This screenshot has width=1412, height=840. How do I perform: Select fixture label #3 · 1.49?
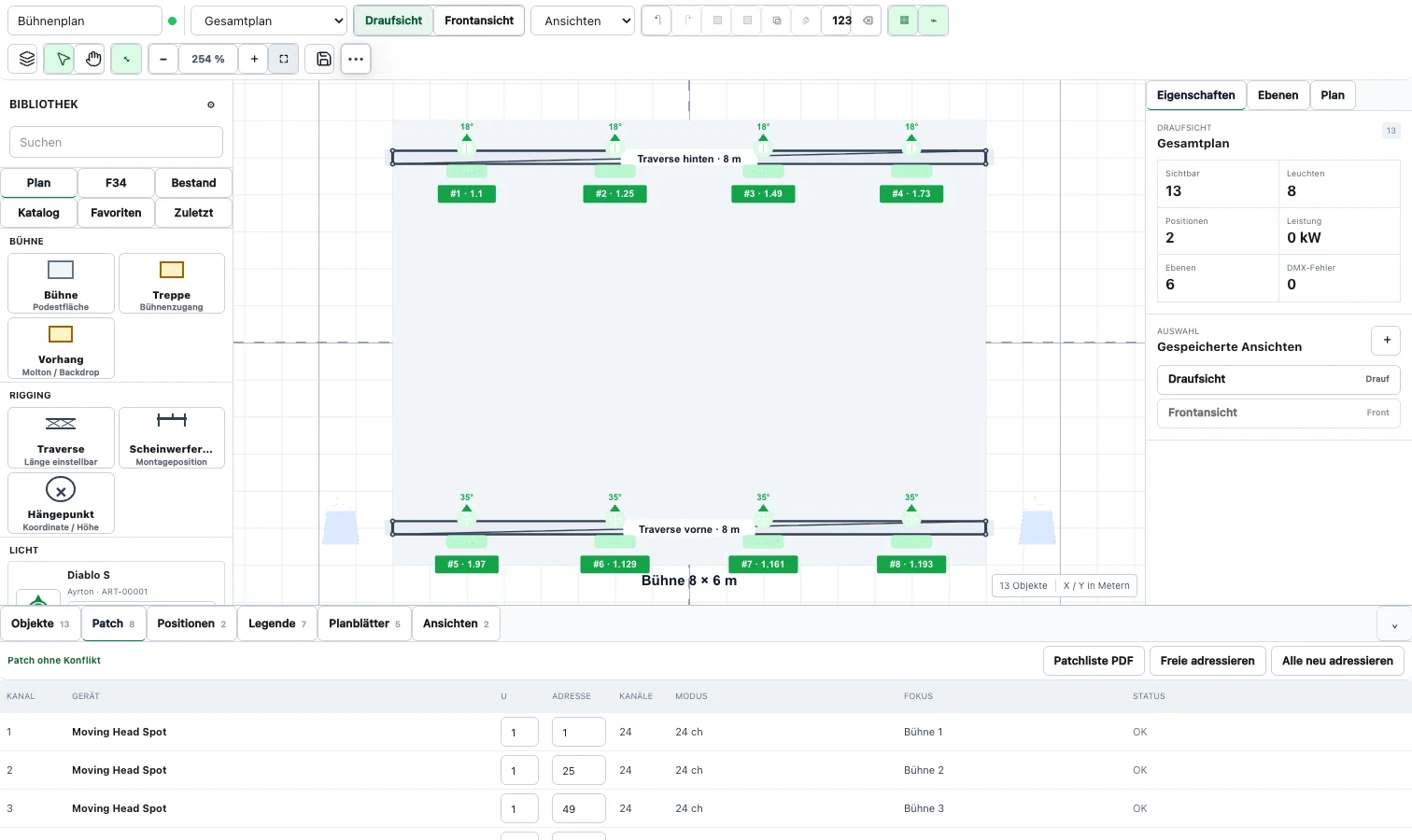(763, 194)
